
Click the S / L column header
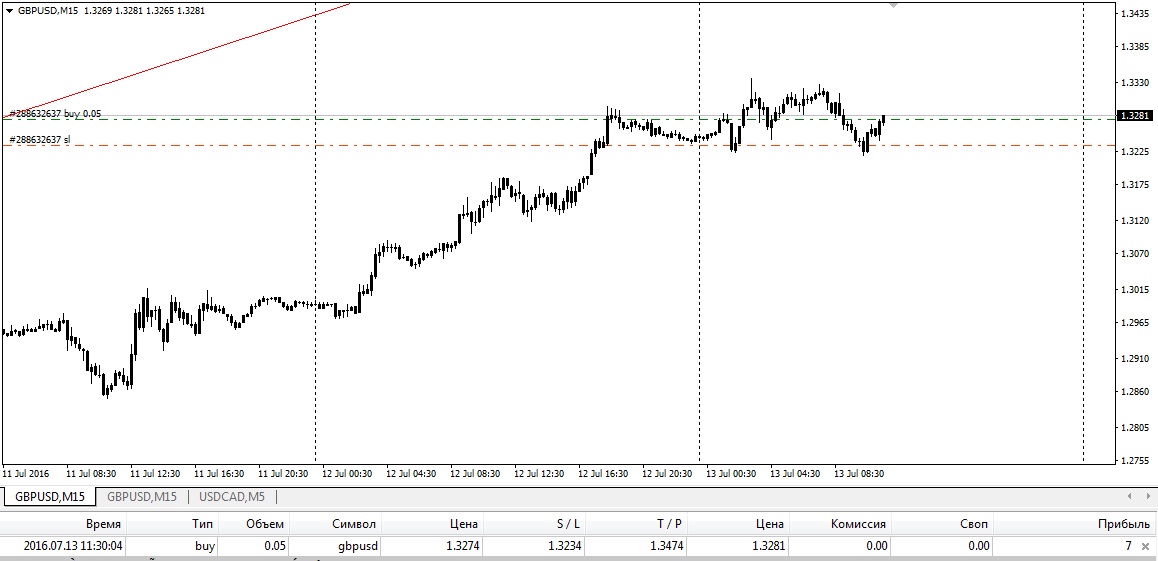(x=535, y=524)
